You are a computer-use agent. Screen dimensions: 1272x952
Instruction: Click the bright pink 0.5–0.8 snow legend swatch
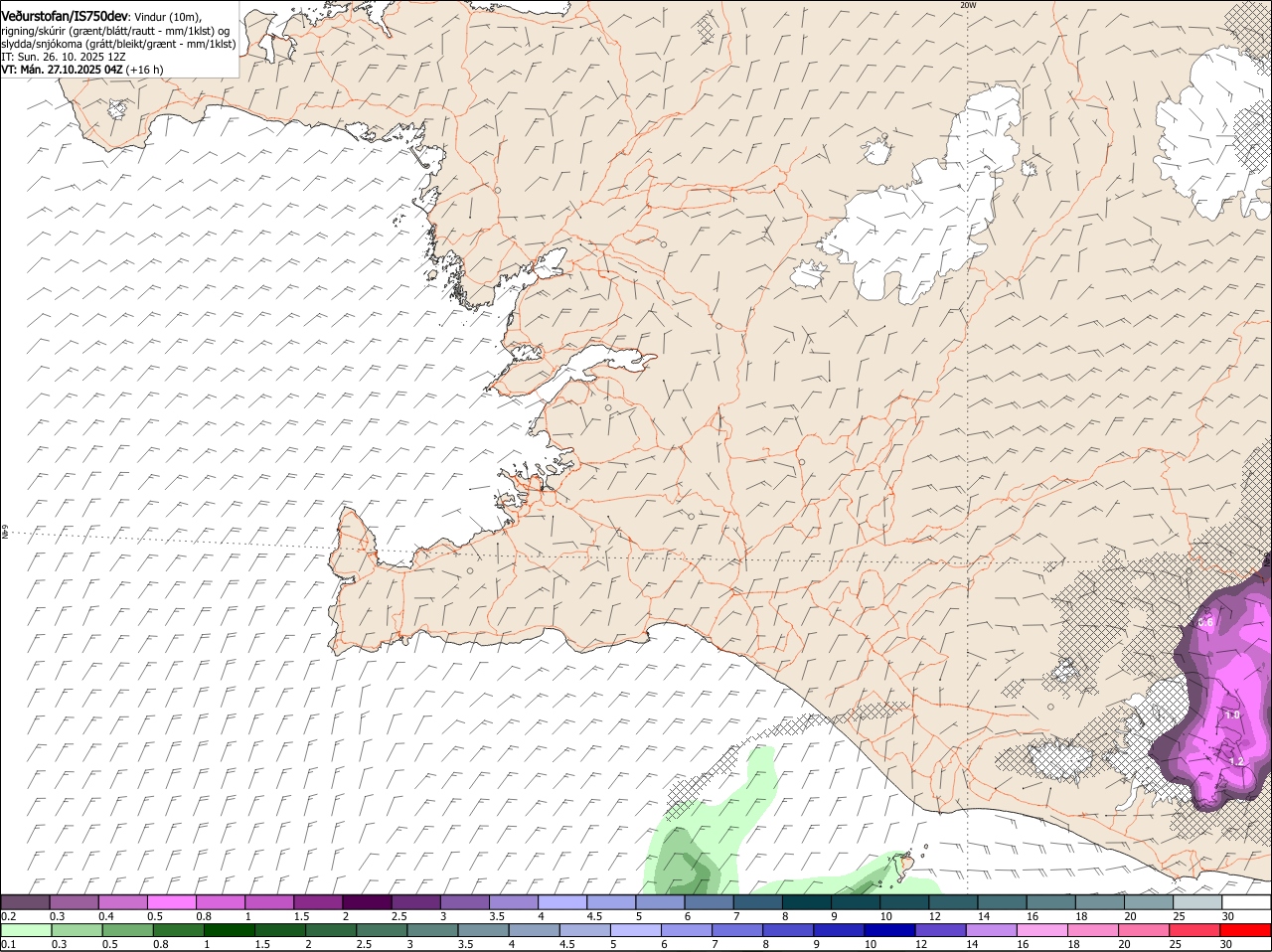click(172, 902)
